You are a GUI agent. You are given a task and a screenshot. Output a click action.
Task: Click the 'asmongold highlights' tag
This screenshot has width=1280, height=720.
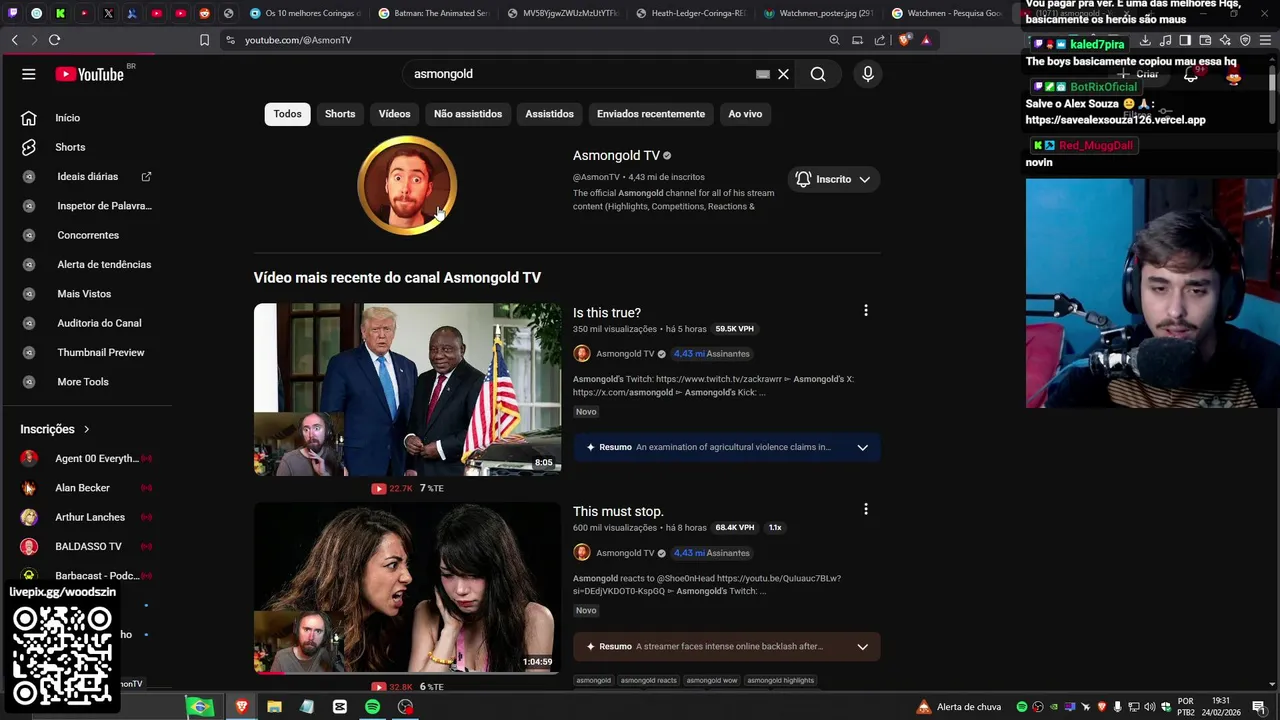tap(781, 680)
